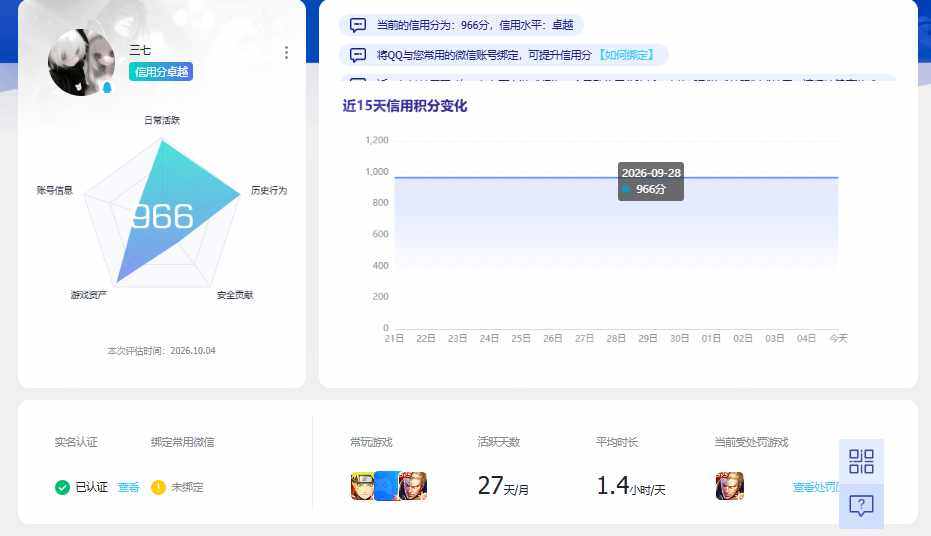Click the yellow warning icon beside 未绑定
The width and height of the screenshot is (931, 536).
coord(158,487)
